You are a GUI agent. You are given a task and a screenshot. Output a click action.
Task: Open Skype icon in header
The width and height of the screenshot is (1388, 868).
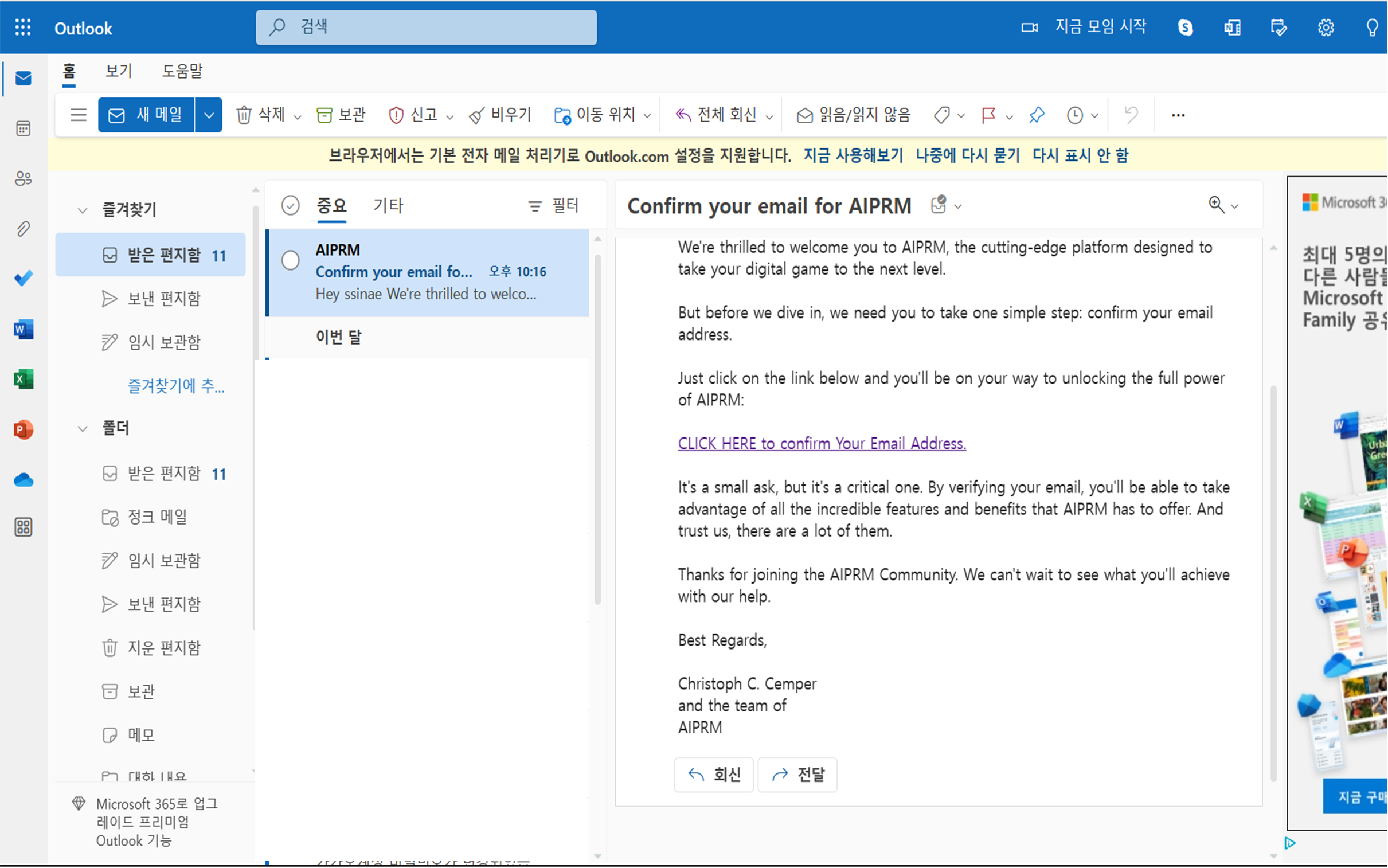[1186, 28]
